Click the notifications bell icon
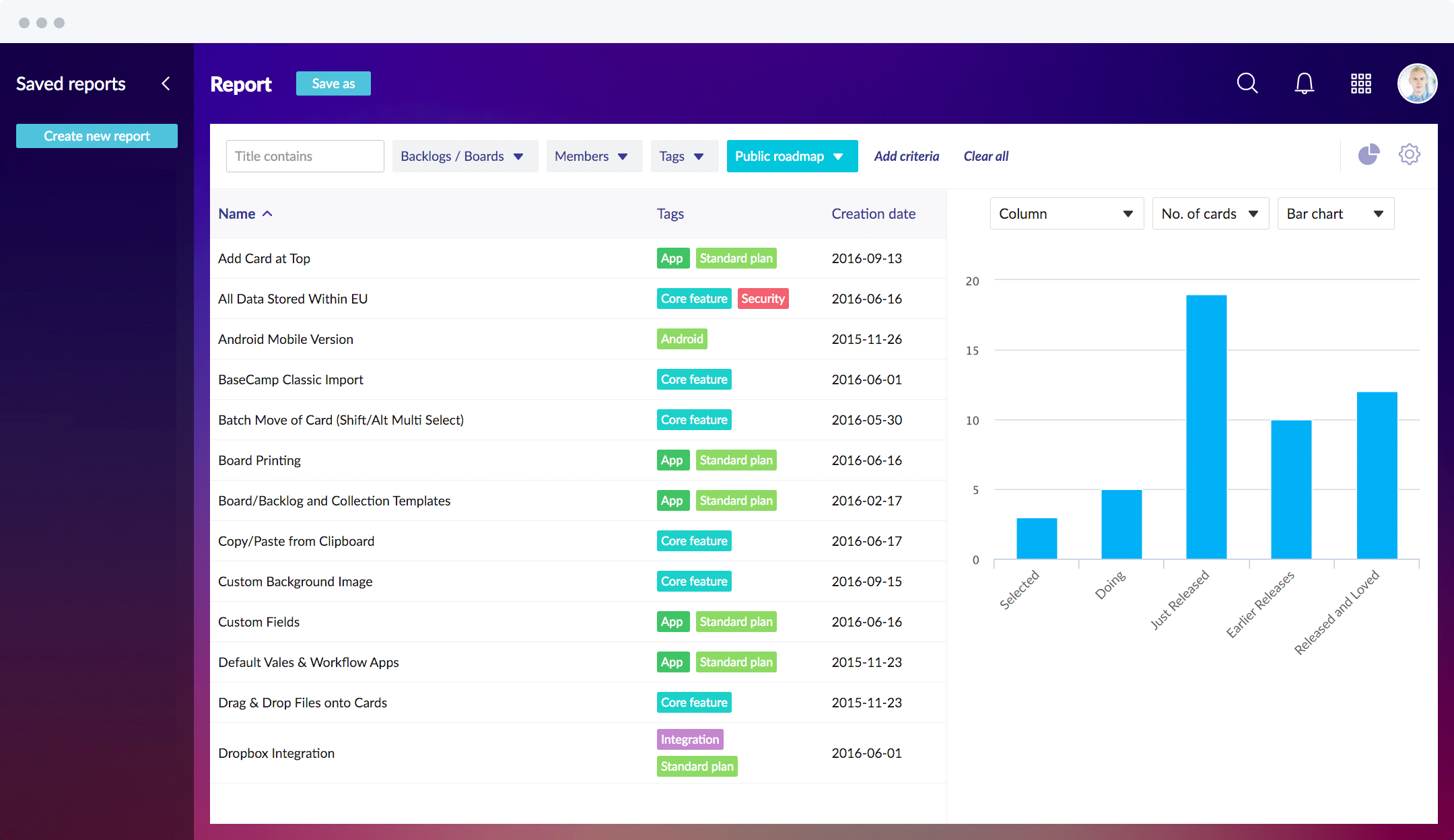 point(1304,83)
